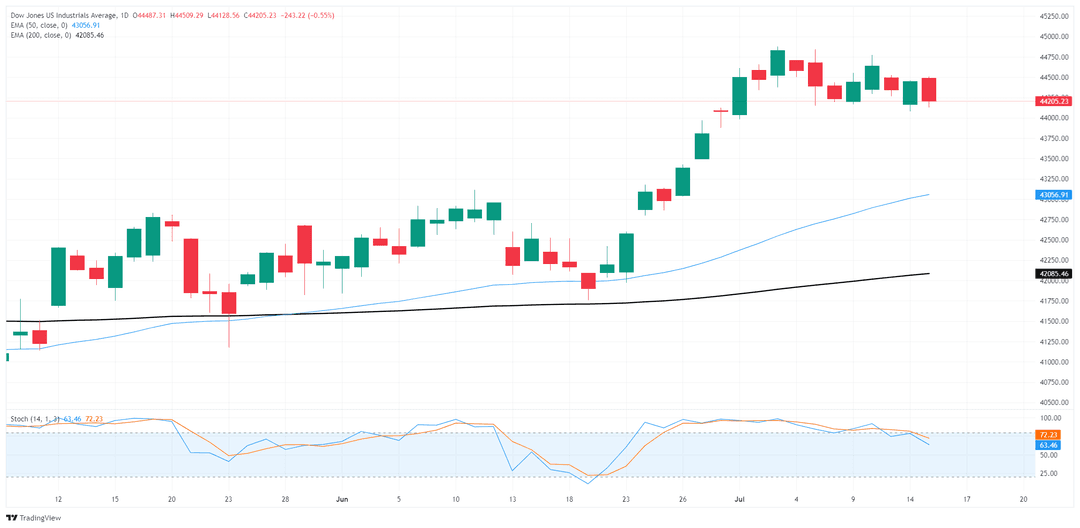This screenshot has width=1080, height=528.
Task: Select the Jun label on date axis
Action: (x=342, y=498)
